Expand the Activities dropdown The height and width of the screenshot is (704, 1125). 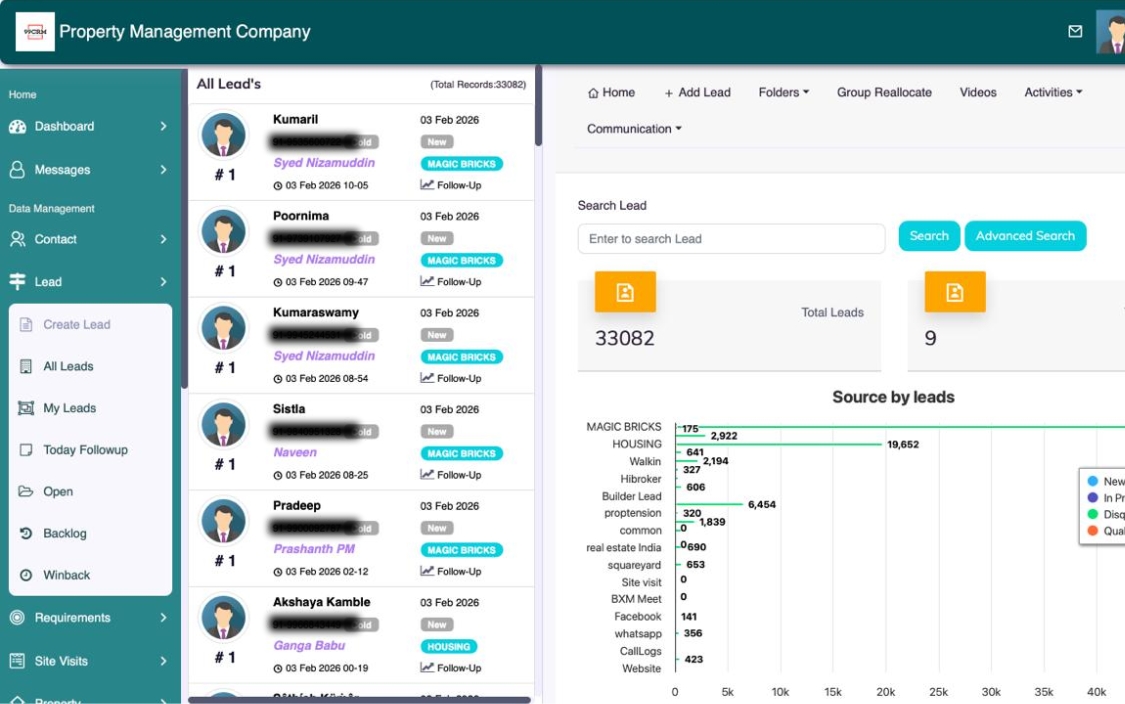[x=1052, y=92]
